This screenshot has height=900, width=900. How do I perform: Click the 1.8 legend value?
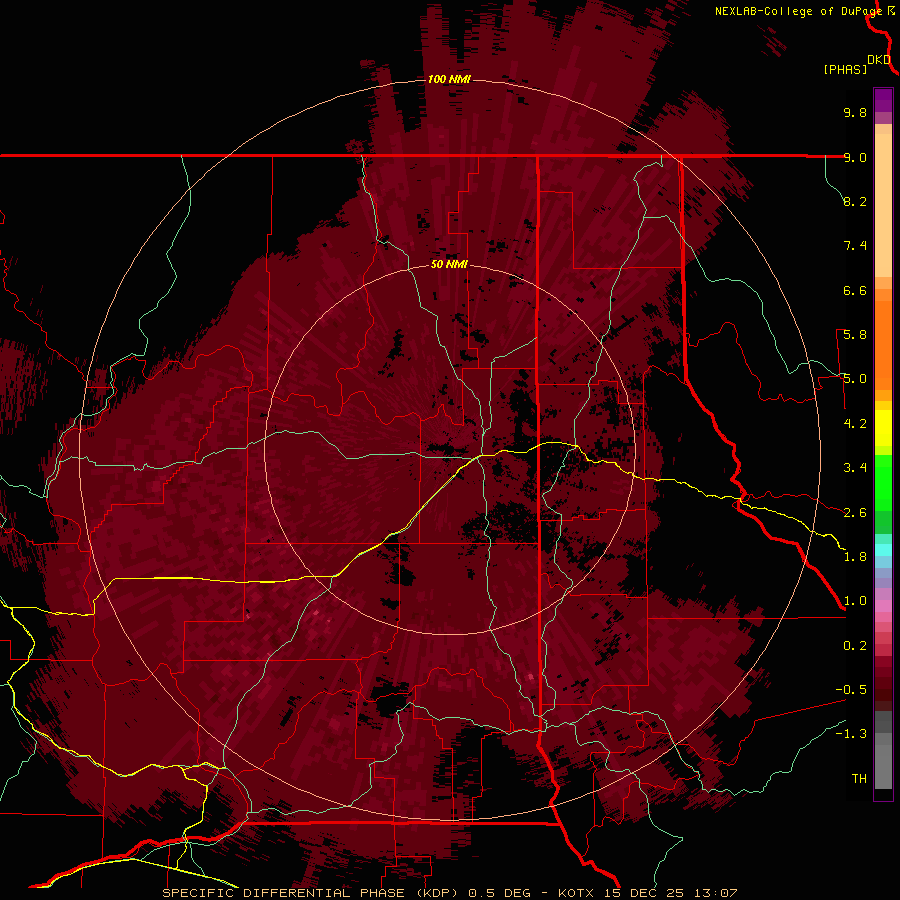(855, 557)
